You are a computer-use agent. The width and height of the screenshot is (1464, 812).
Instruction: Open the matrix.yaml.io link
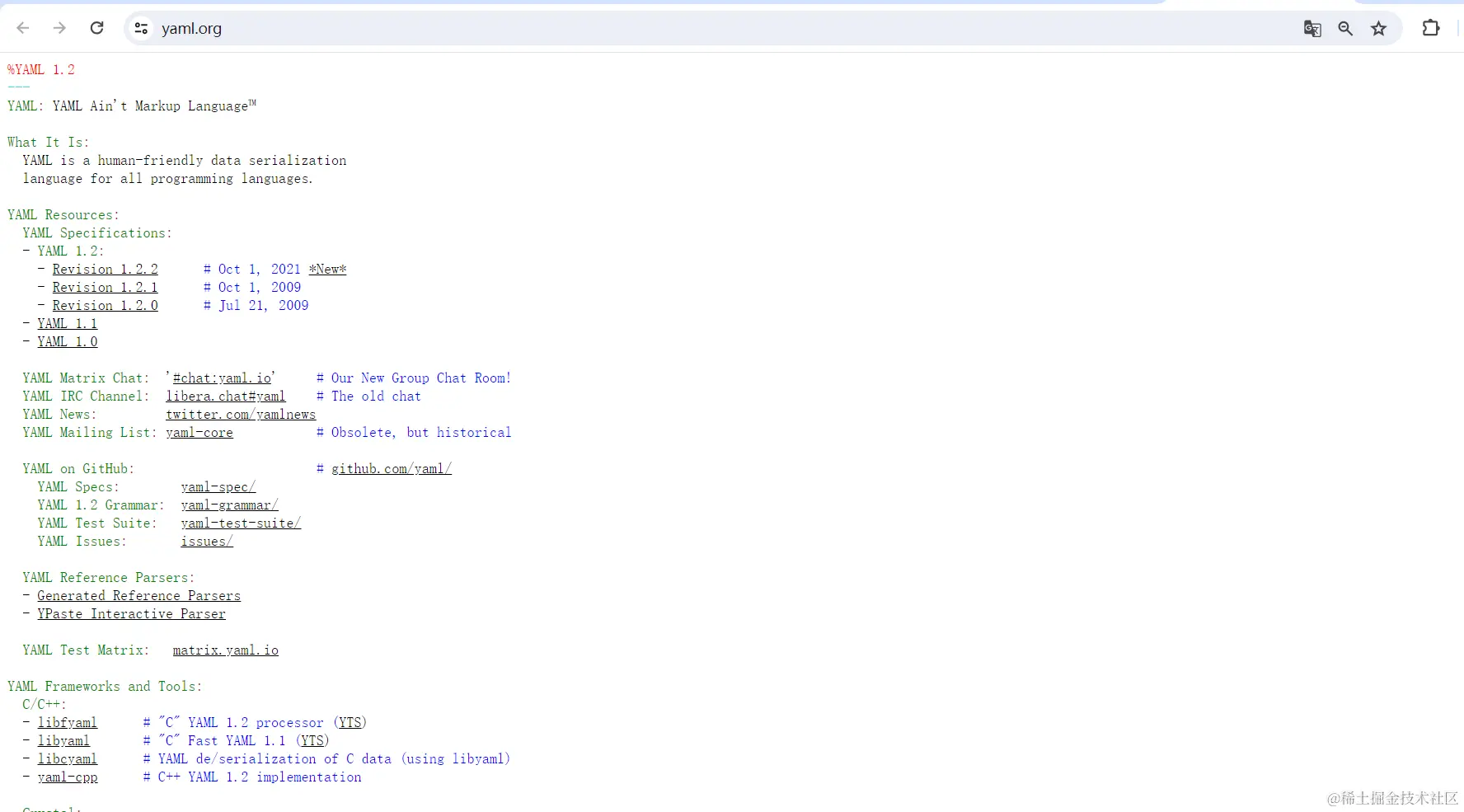225,650
